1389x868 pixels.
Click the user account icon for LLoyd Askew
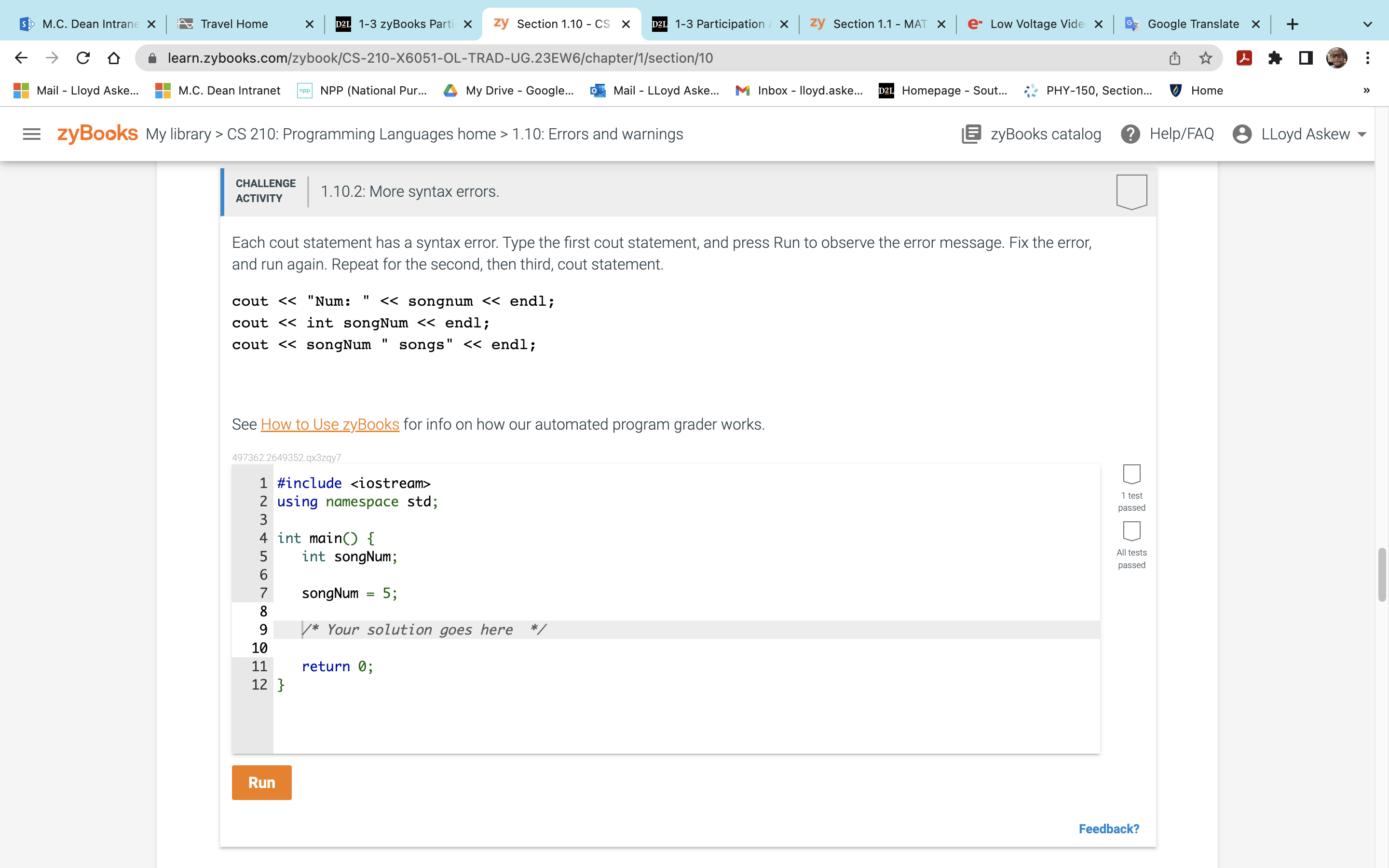(1243, 134)
